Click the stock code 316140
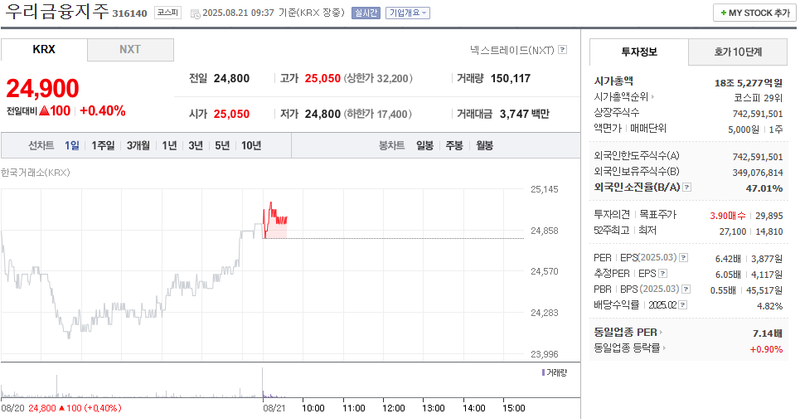This screenshot has height=419, width=800. 130,13
